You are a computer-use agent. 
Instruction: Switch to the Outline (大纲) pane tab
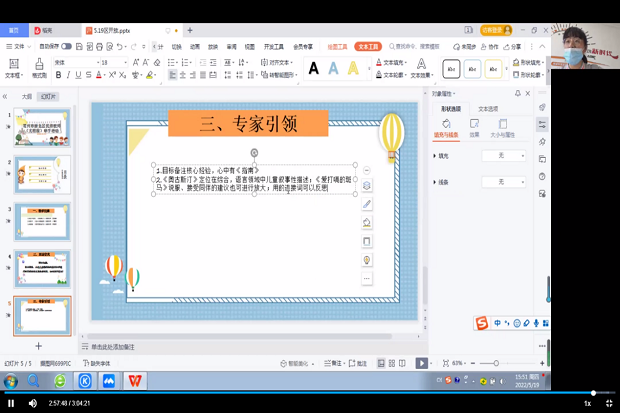click(x=26, y=97)
